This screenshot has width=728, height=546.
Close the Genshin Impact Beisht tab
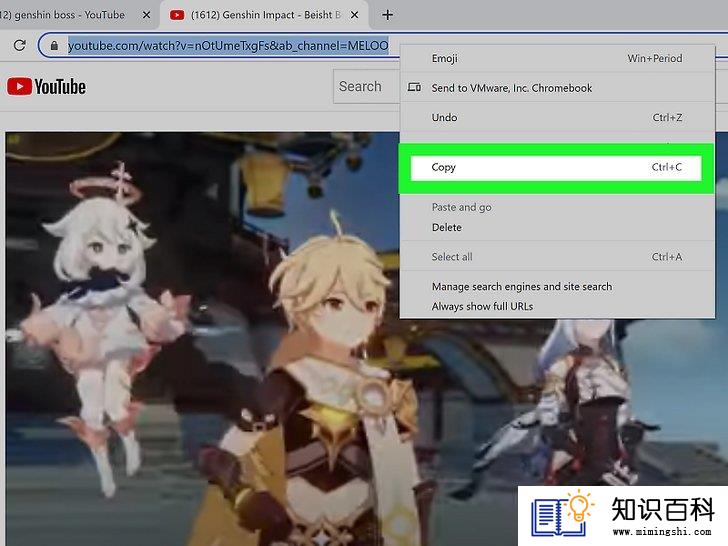[354, 15]
